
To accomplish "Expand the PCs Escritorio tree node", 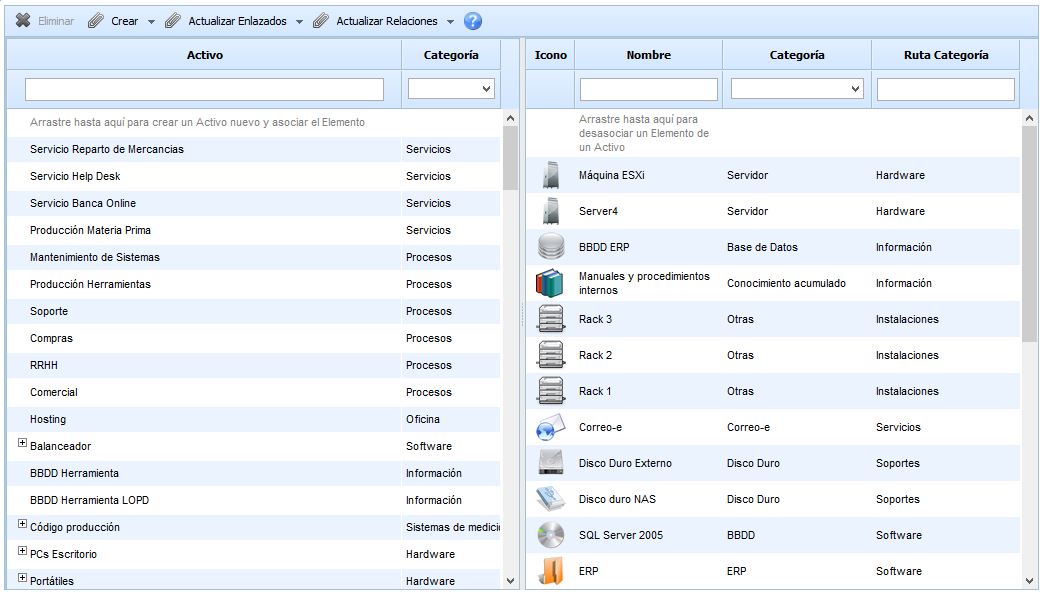I will pyautogui.click(x=22, y=551).
